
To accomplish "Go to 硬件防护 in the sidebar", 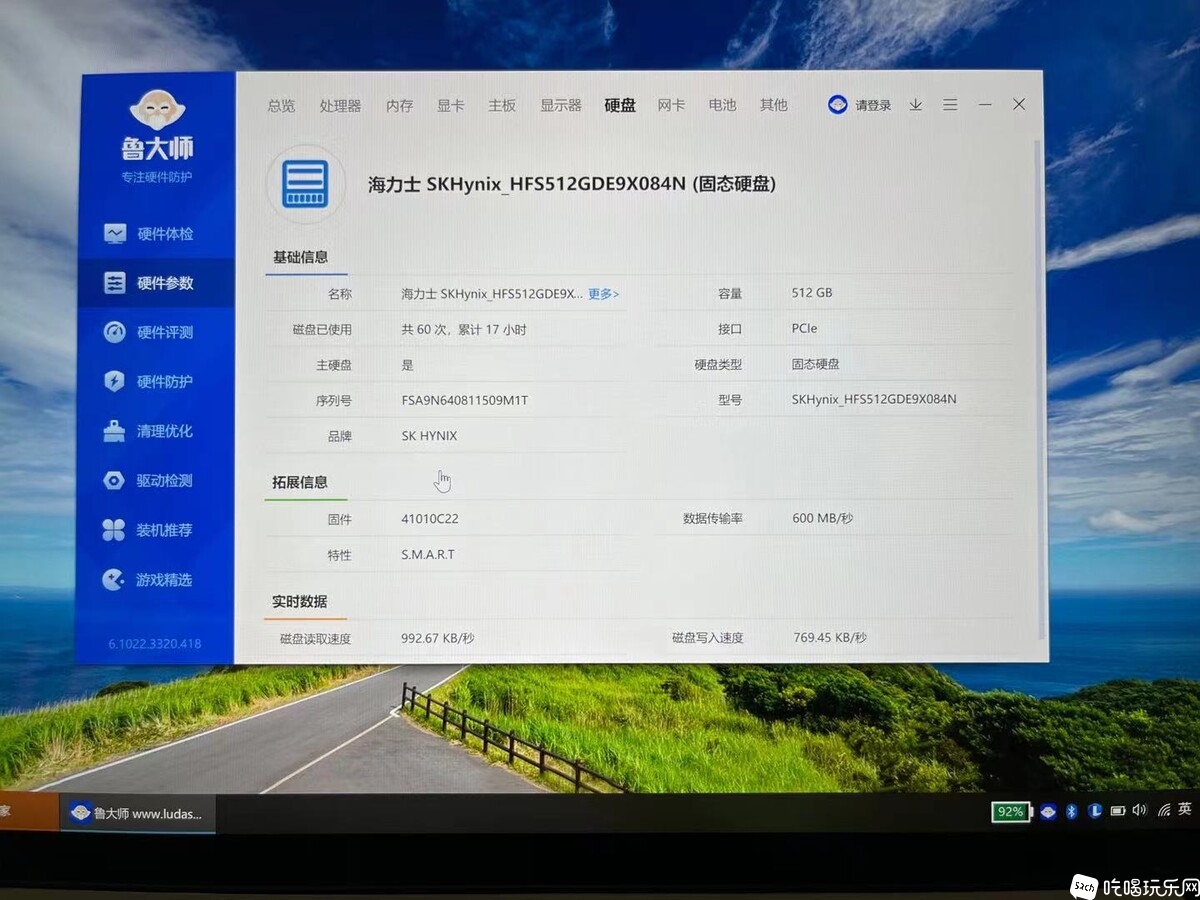I will coord(148,381).
